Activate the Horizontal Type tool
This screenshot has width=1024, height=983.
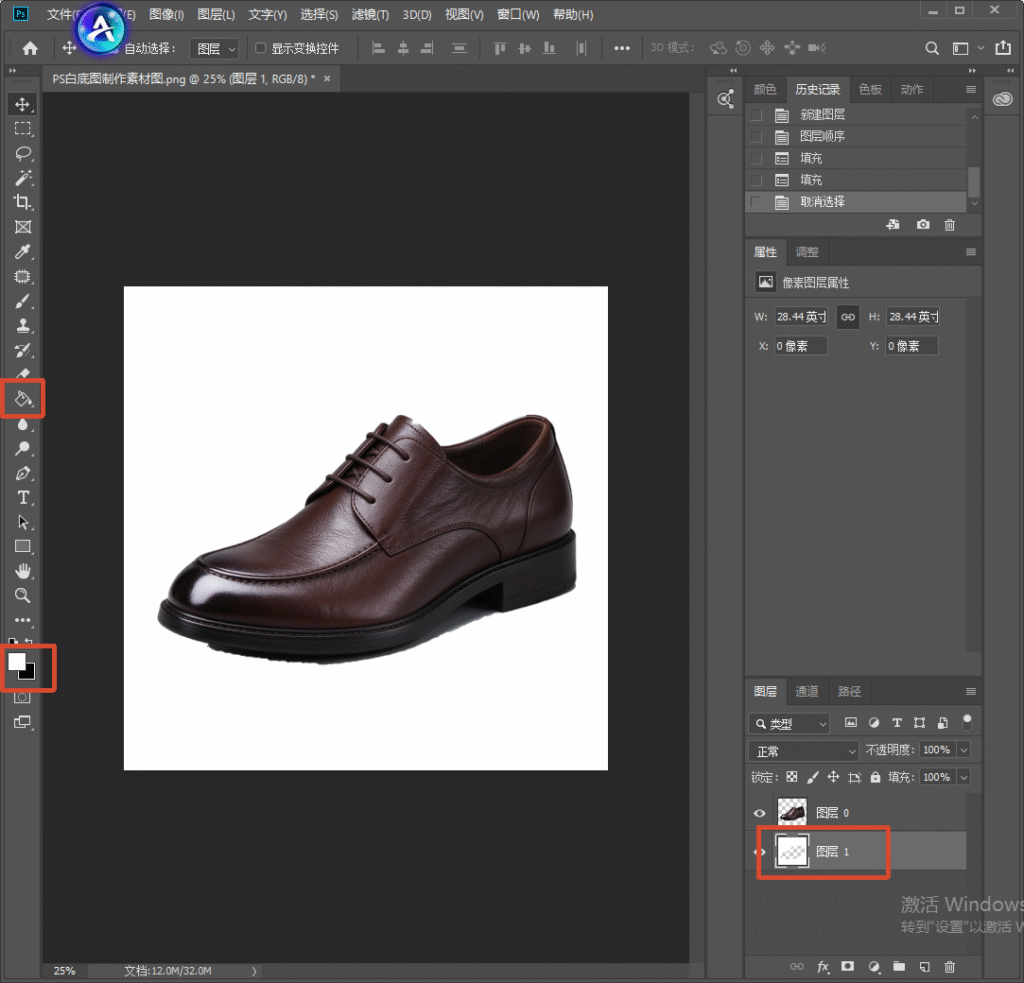[x=23, y=498]
